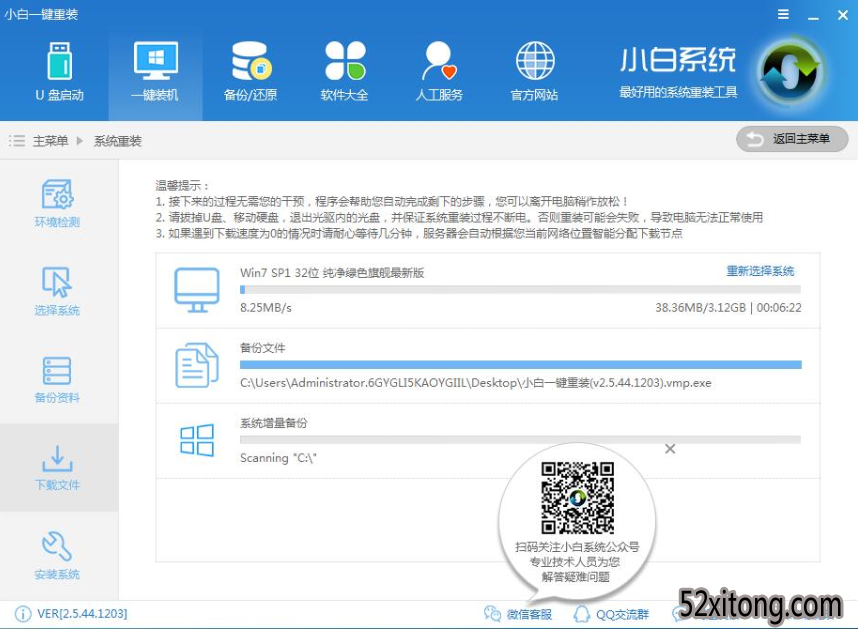Select the 选择系统 sidebar step
Image resolution: width=858 pixels, height=637 pixels.
(57, 291)
